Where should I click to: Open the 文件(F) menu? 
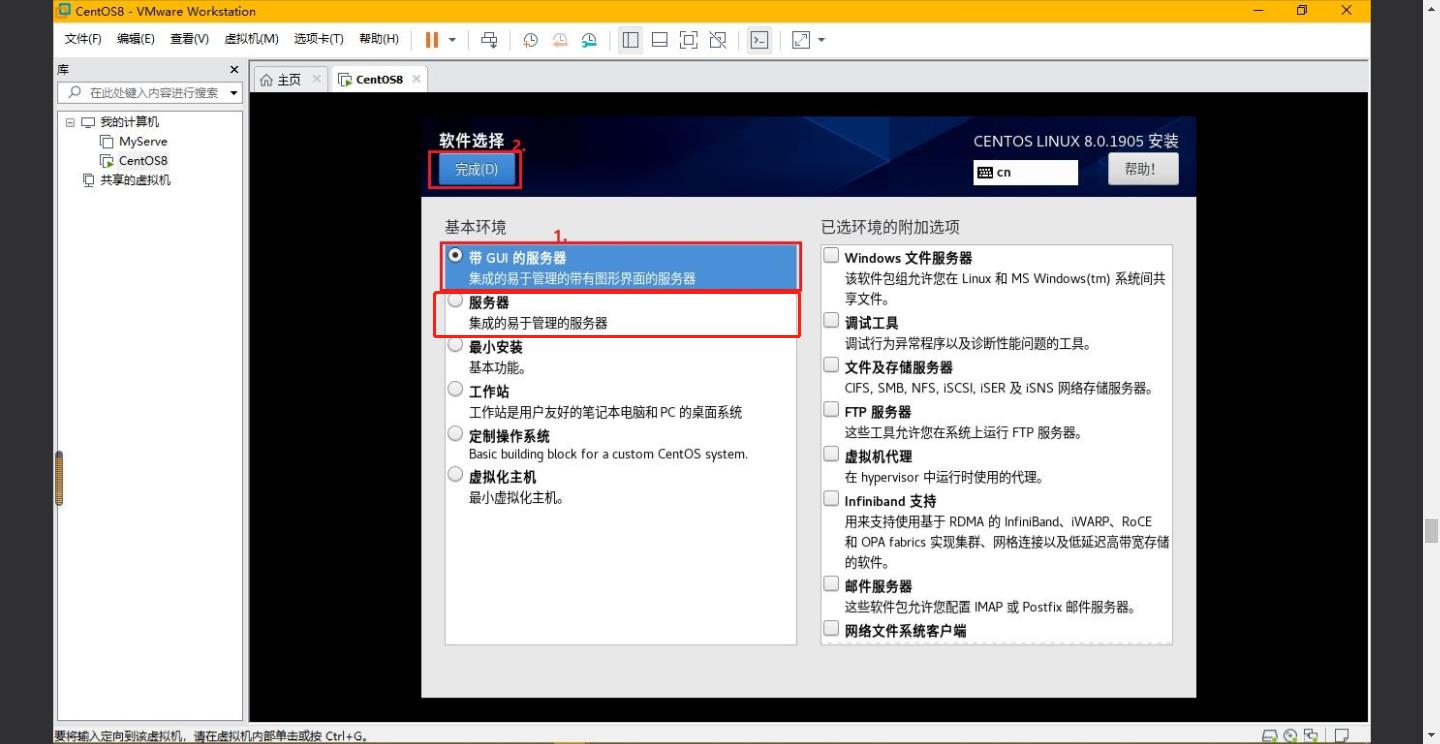(83, 39)
